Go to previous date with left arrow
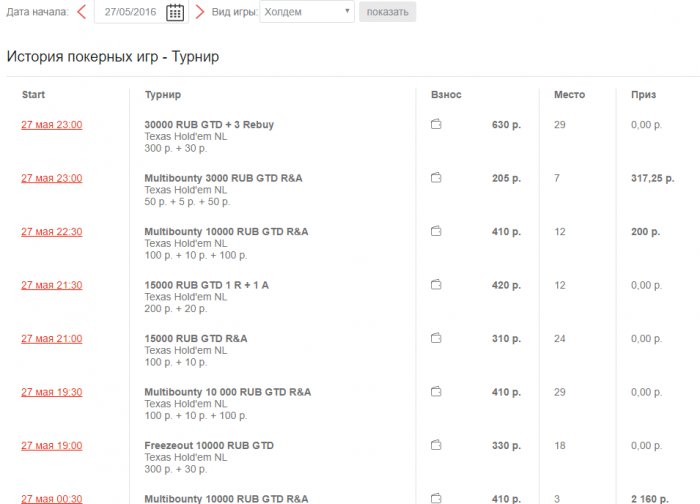Screen dimensions: 700x504 point(82,12)
